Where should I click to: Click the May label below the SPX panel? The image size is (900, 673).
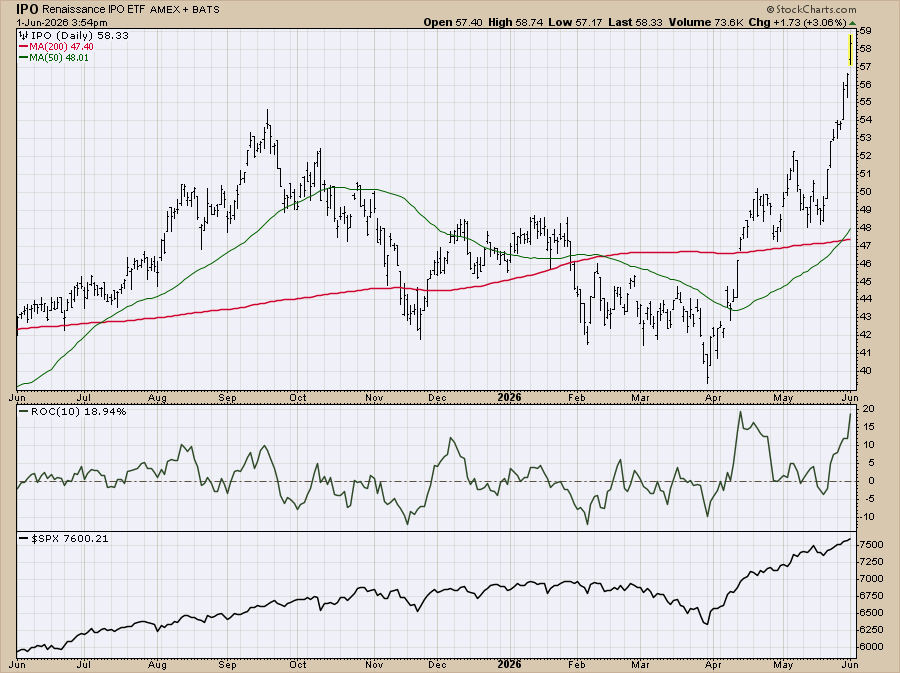783,665
